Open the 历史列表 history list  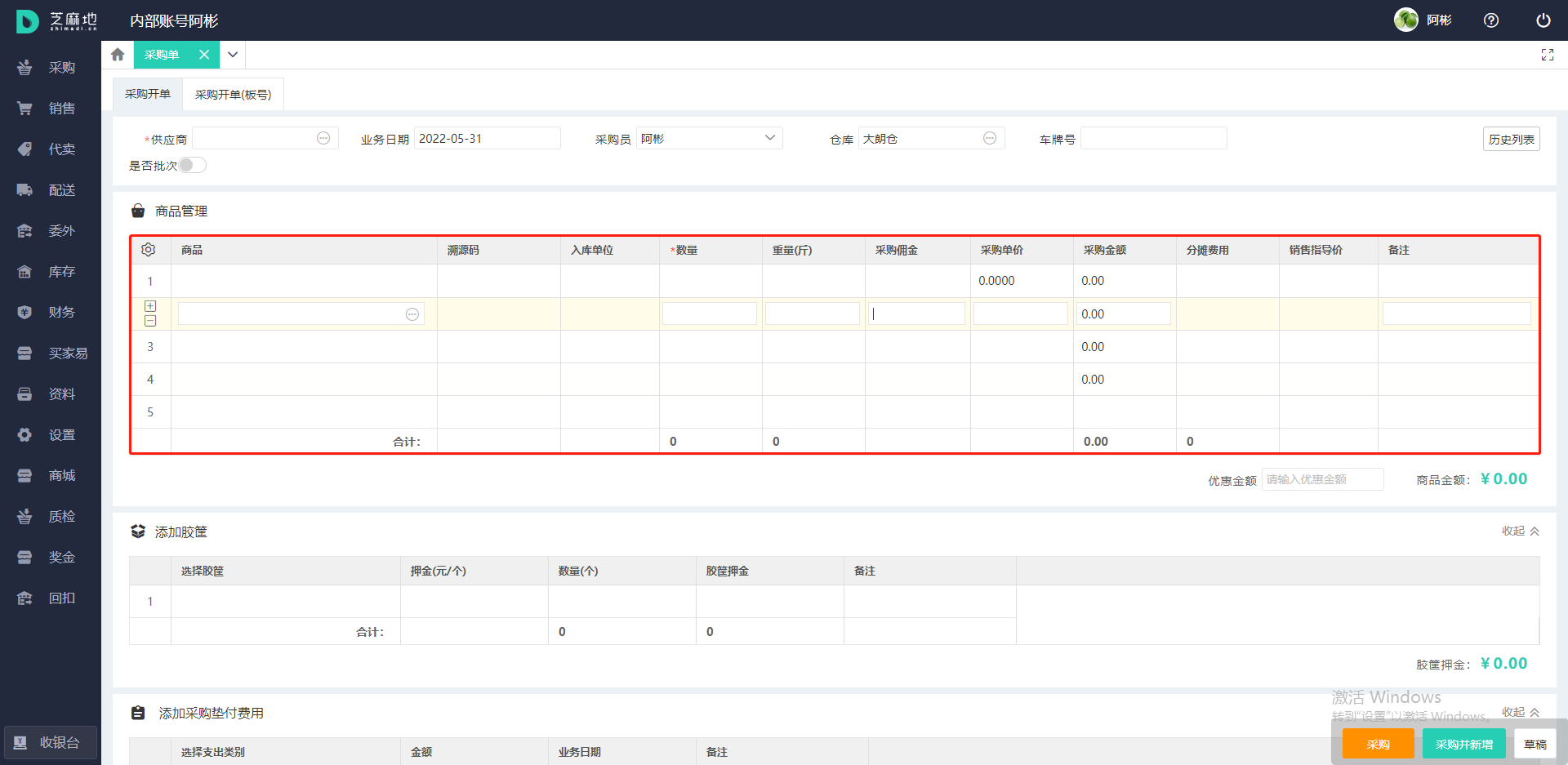point(1512,139)
